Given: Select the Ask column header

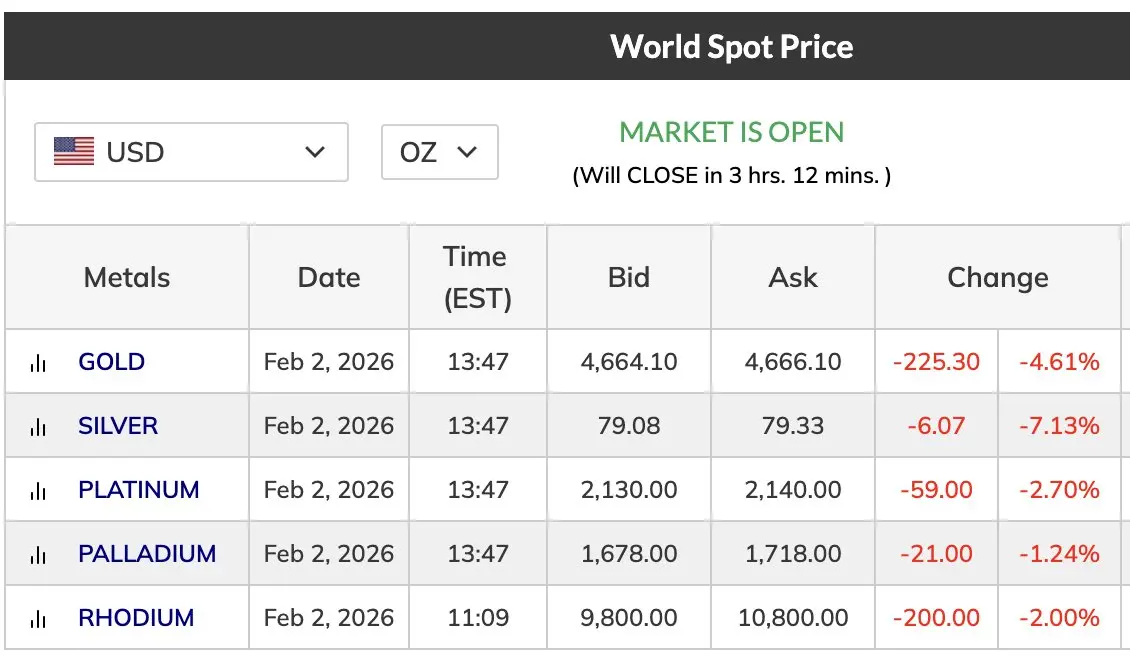Looking at the screenshot, I should click(x=793, y=277).
